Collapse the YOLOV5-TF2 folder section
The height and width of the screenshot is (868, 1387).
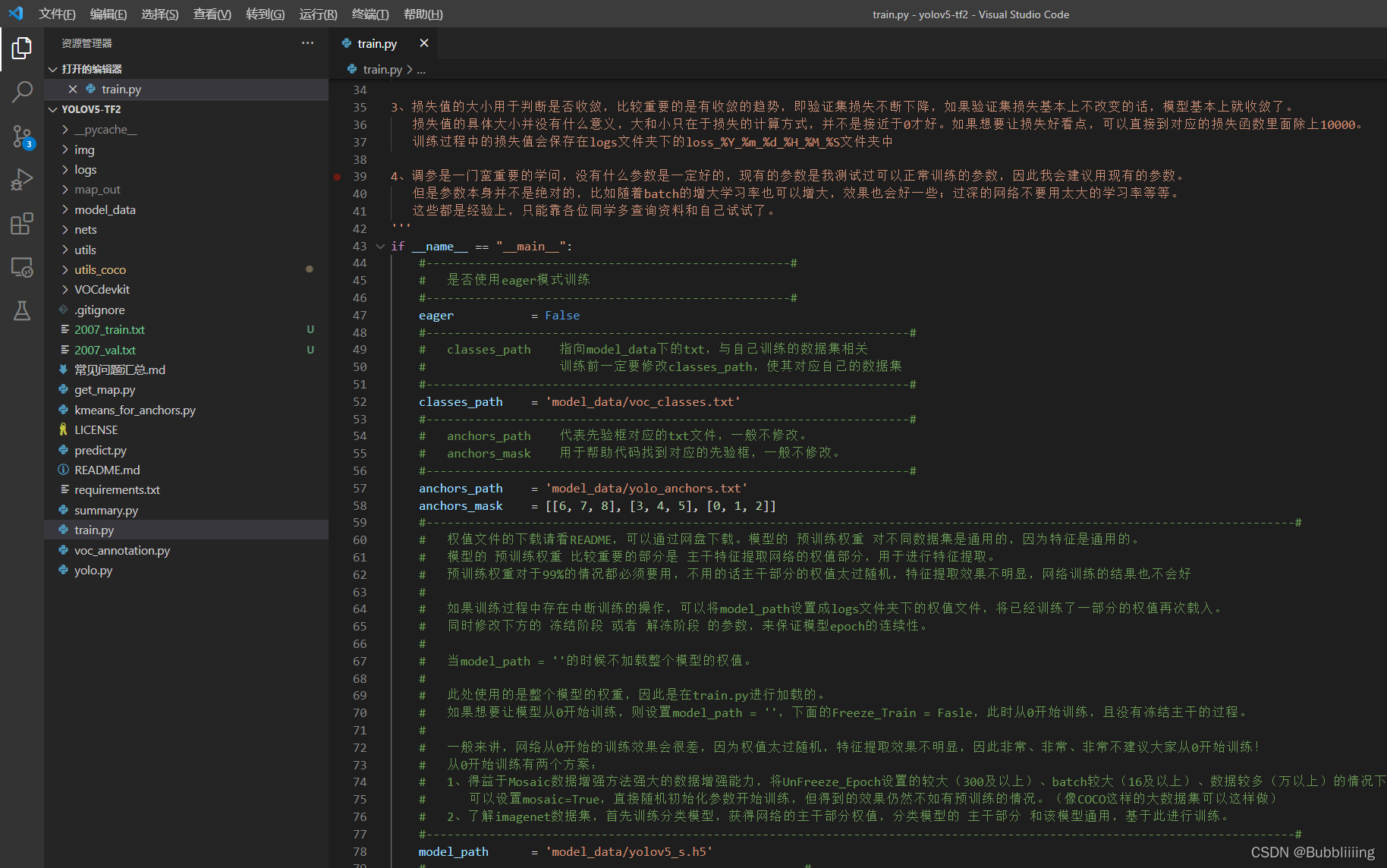[x=53, y=109]
